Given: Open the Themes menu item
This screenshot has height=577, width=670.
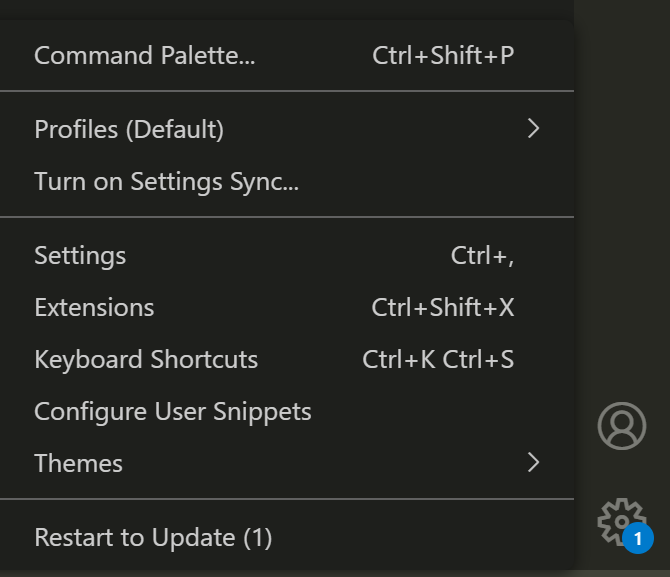Looking at the screenshot, I should click(x=78, y=463).
